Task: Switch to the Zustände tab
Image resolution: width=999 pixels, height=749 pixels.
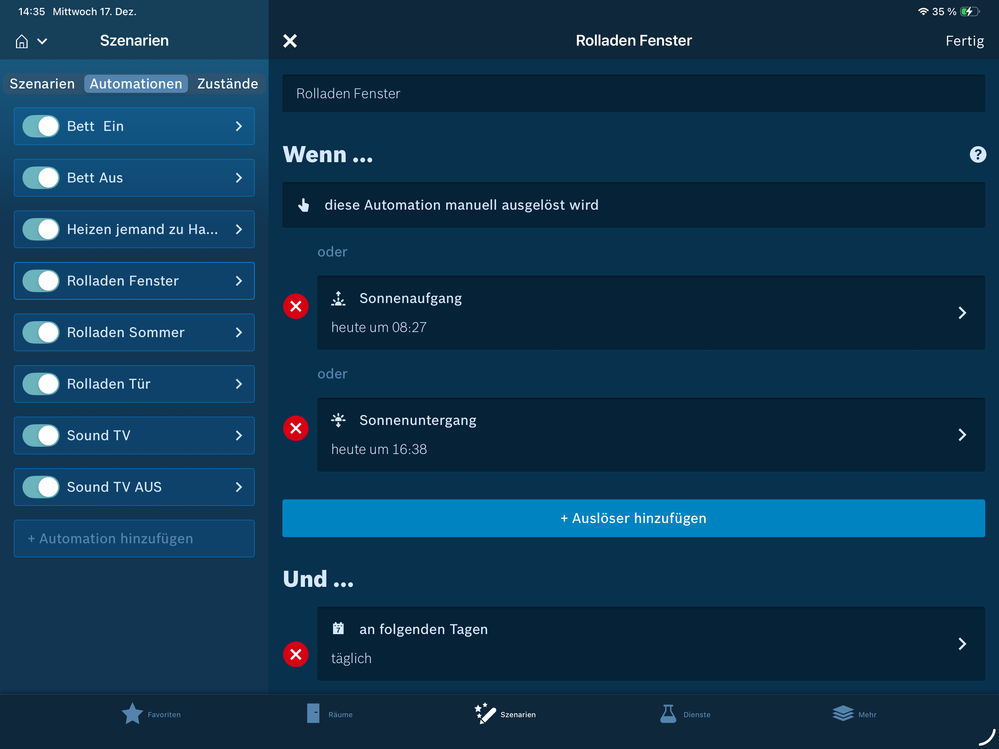Action: click(227, 84)
